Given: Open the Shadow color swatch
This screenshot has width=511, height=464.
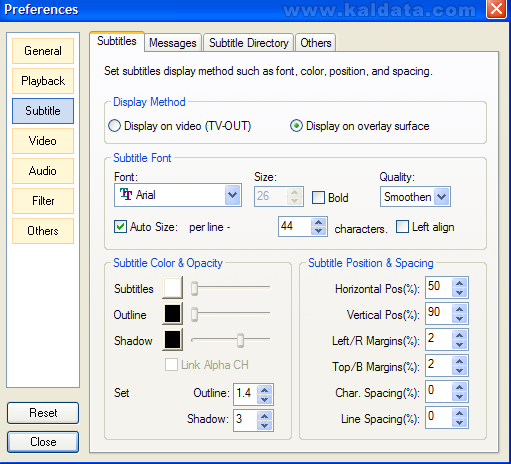Looking at the screenshot, I should 172,340.
